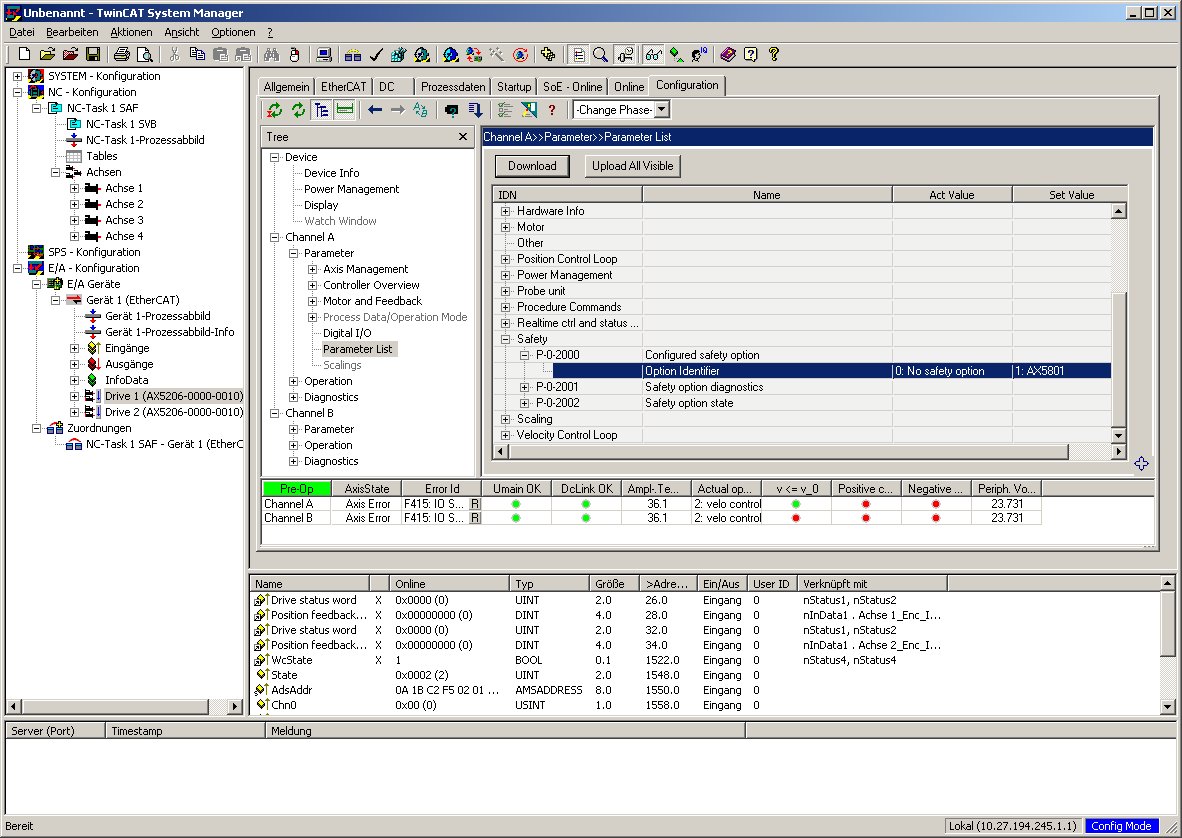Image resolution: width=1182 pixels, height=838 pixels.
Task: Select Achse 1 in NC configuration
Action: 124,188
